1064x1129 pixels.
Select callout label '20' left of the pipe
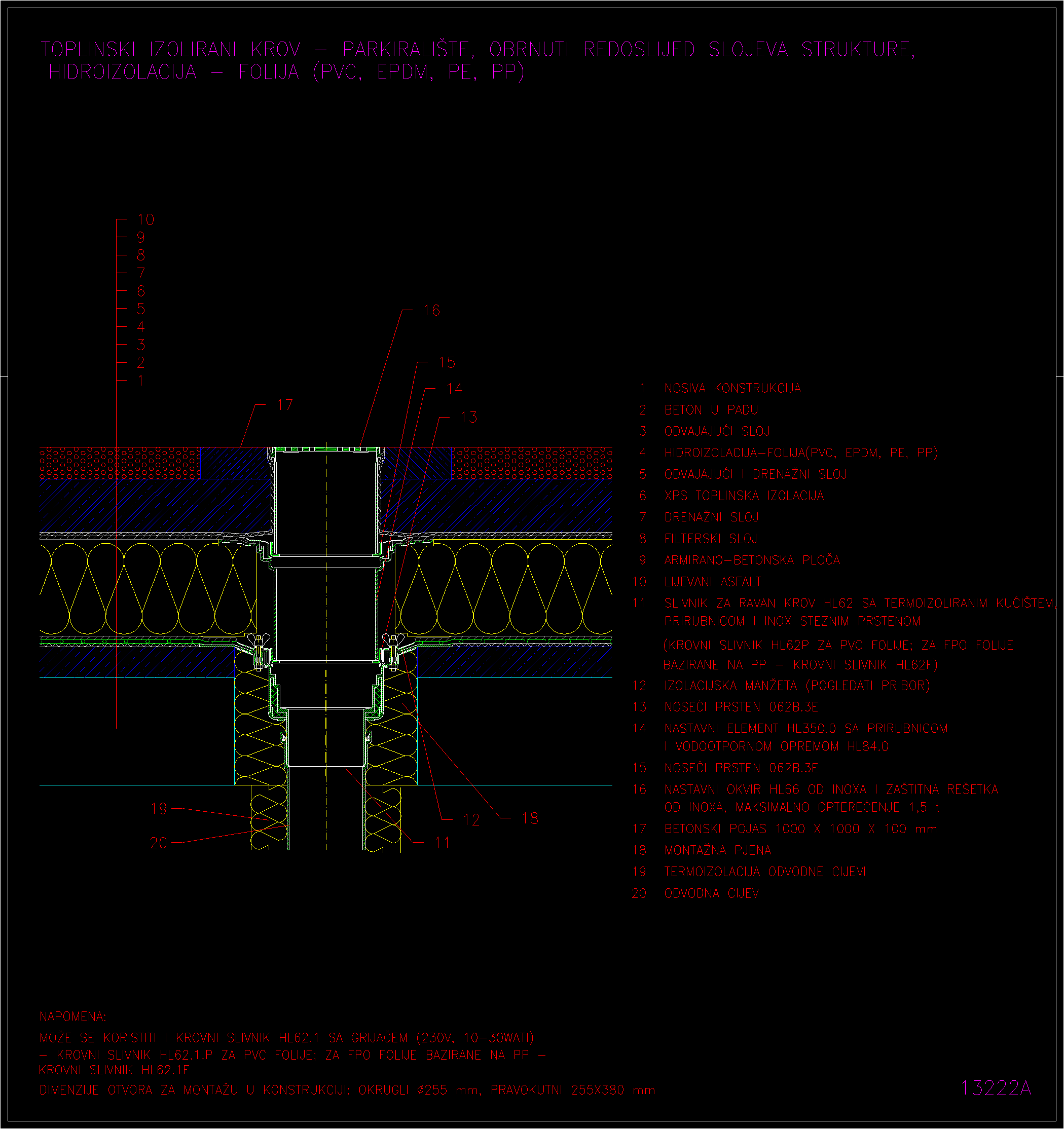point(159,843)
